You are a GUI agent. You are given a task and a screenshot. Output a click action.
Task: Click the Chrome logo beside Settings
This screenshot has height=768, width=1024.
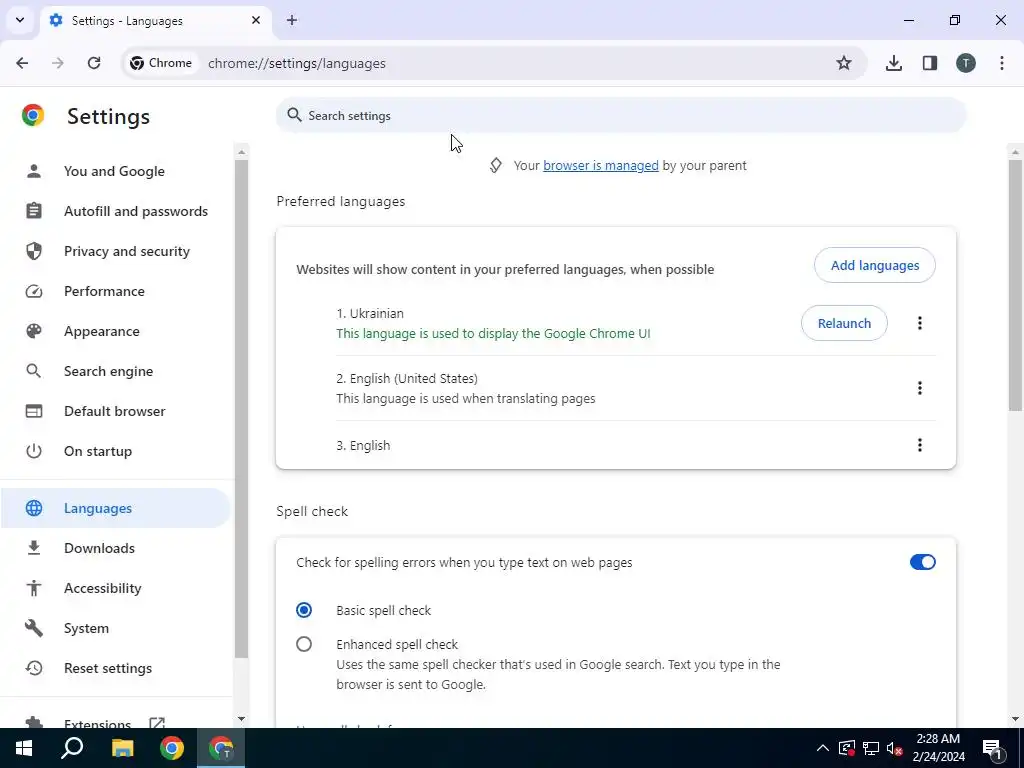click(33, 115)
